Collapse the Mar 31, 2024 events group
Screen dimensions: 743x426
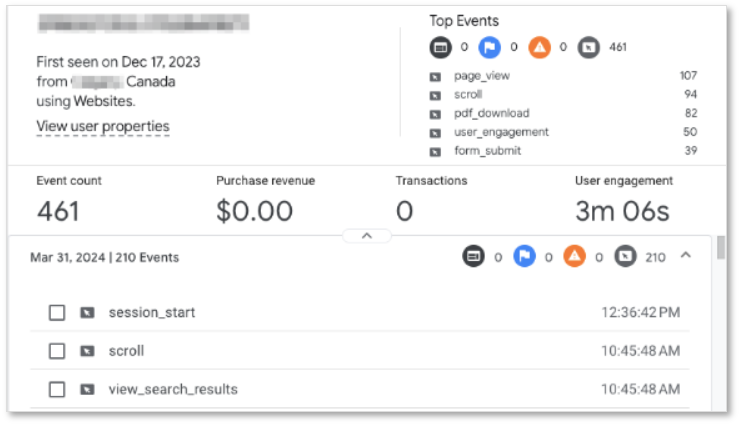coord(686,255)
